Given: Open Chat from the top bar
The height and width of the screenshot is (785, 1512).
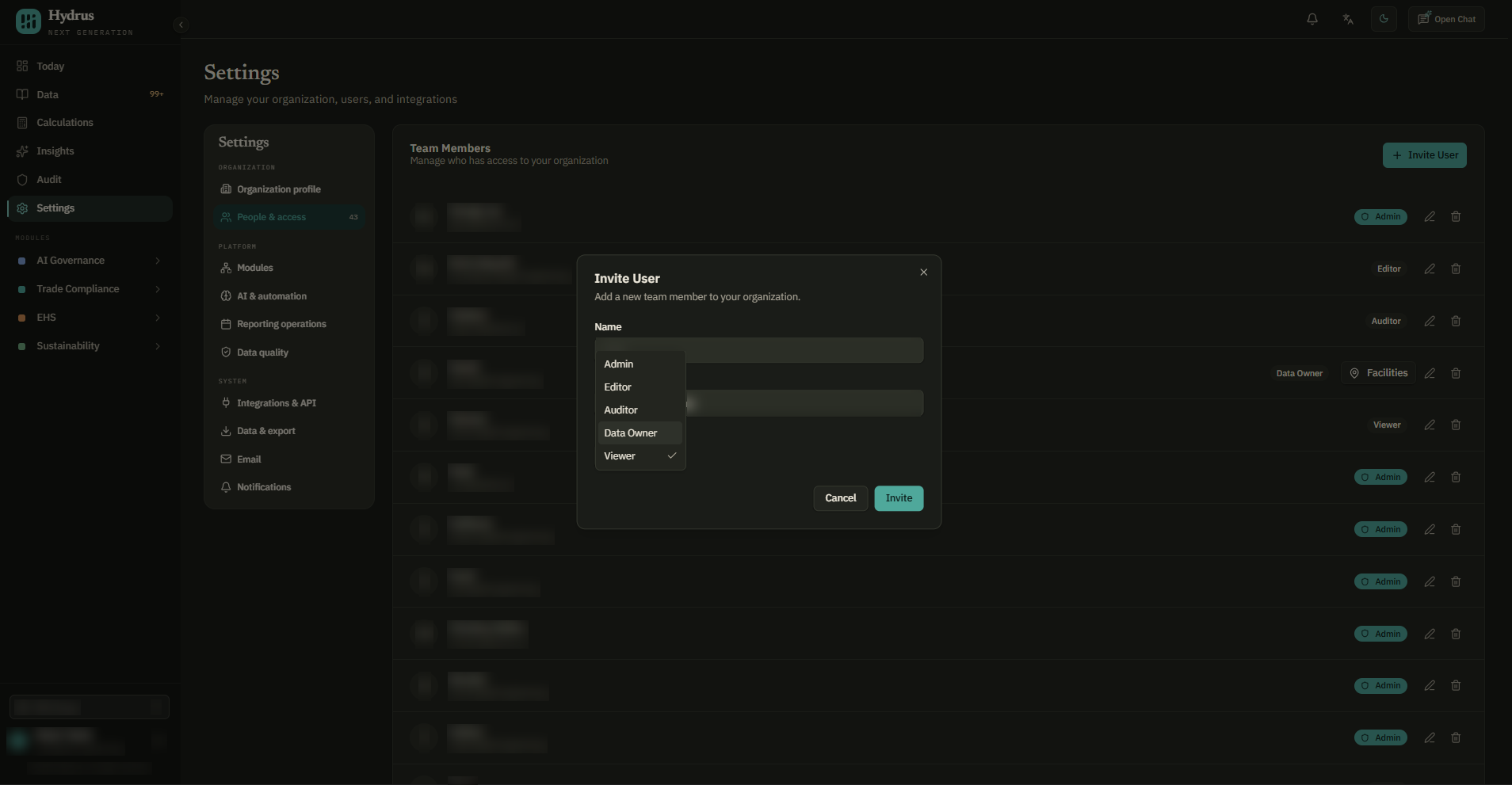Looking at the screenshot, I should [x=1446, y=19].
